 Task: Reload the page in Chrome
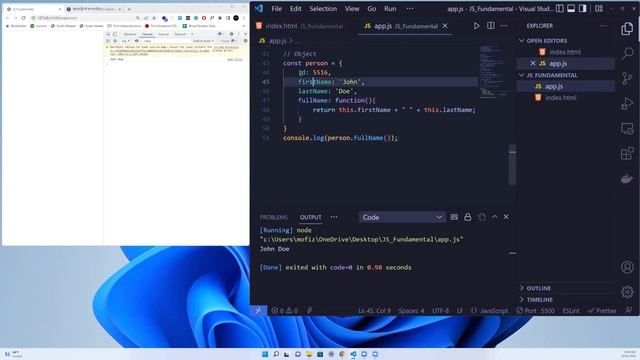point(23,18)
